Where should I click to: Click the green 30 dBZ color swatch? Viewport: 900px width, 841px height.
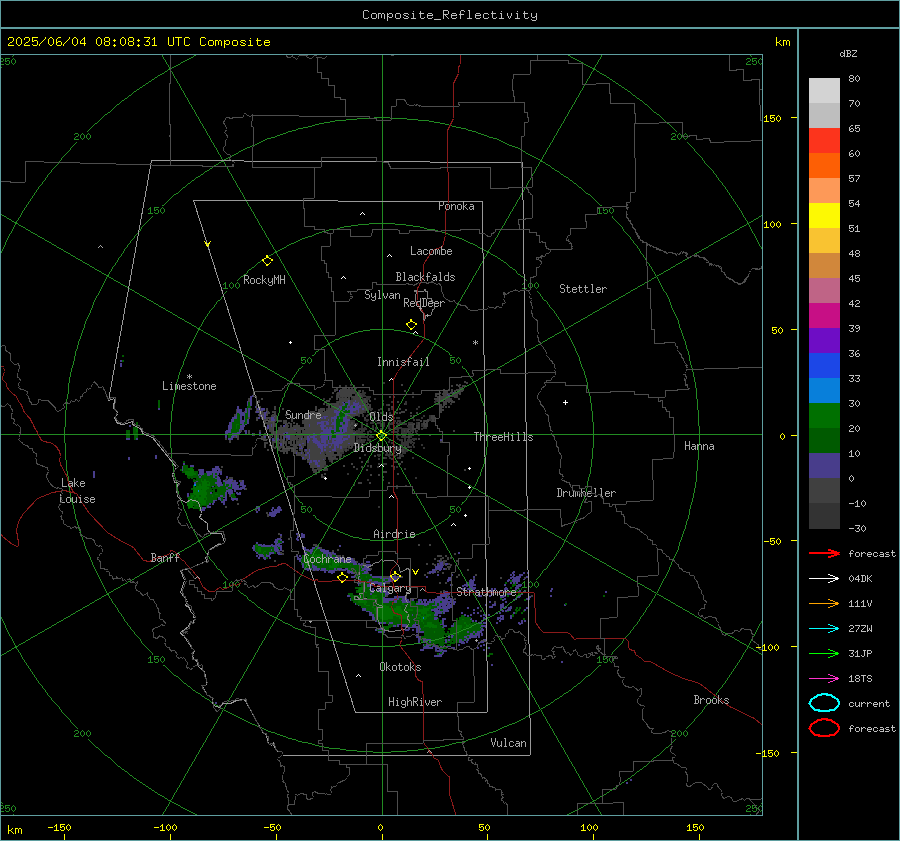click(824, 416)
